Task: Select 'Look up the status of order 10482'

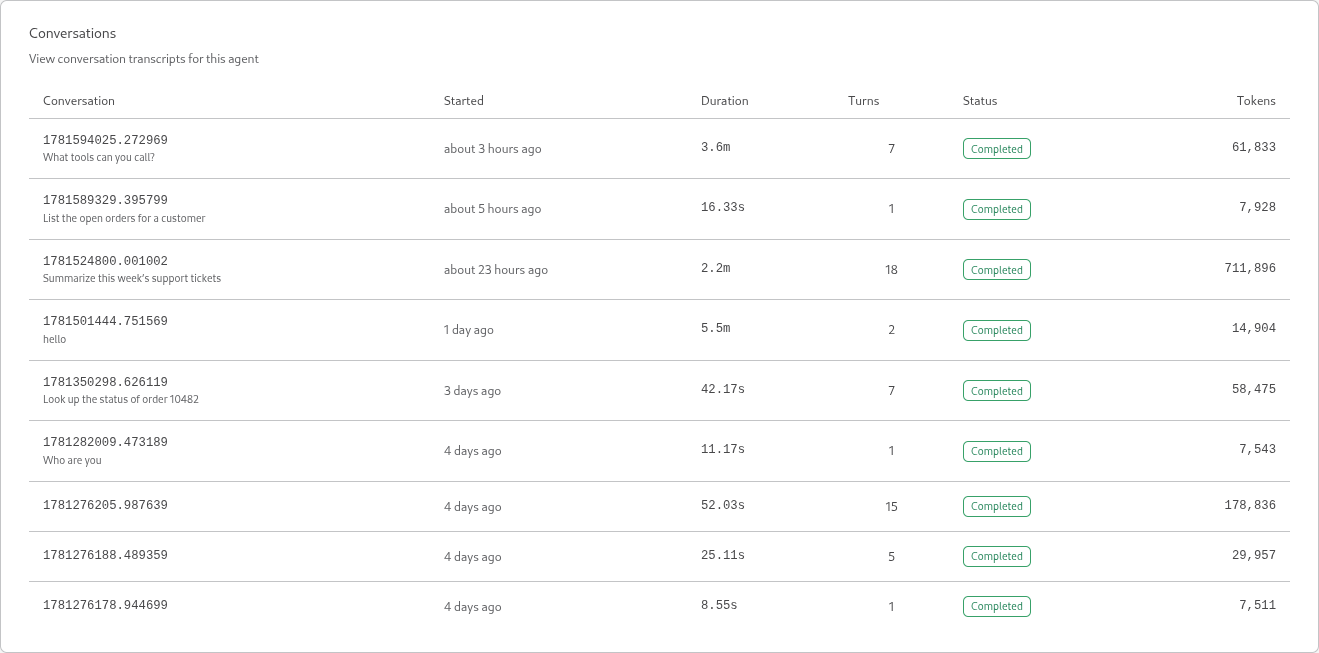Action: click(x=121, y=399)
